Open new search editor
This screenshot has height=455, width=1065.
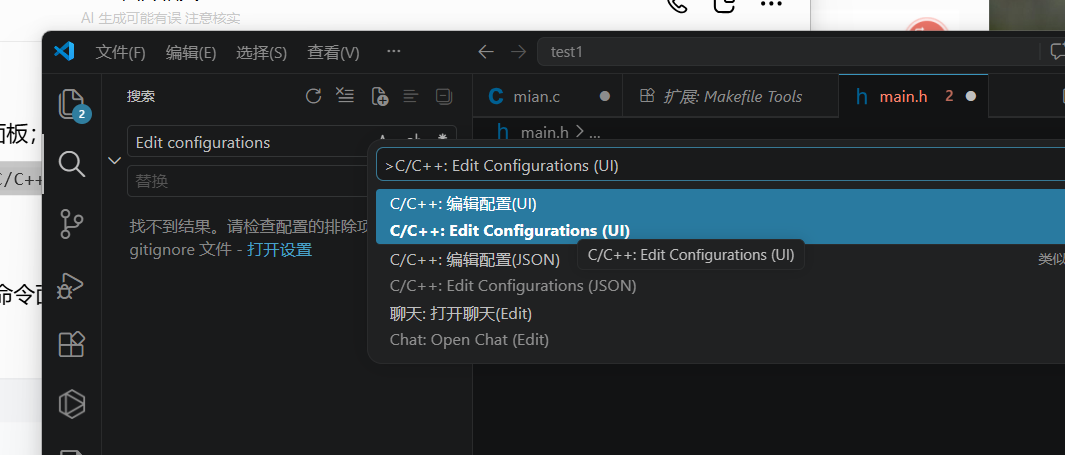[x=380, y=96]
